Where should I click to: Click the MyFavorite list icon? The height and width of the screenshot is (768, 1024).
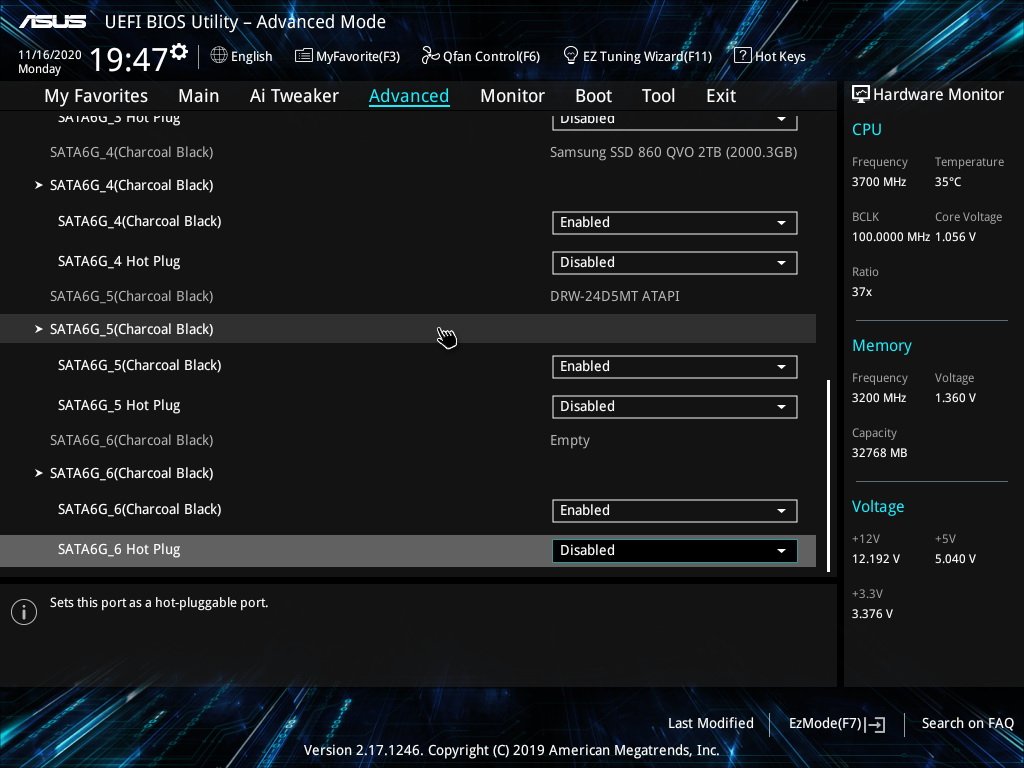(304, 56)
